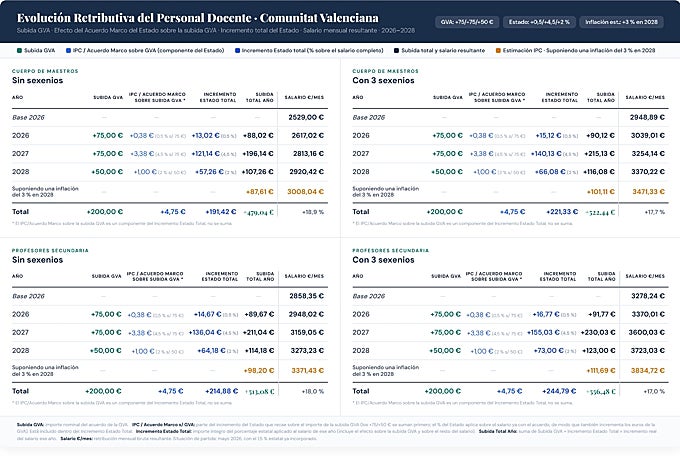This screenshot has width=680, height=476.
Task: Click the orange Estimación IPC legend swatch
Action: (498, 51)
